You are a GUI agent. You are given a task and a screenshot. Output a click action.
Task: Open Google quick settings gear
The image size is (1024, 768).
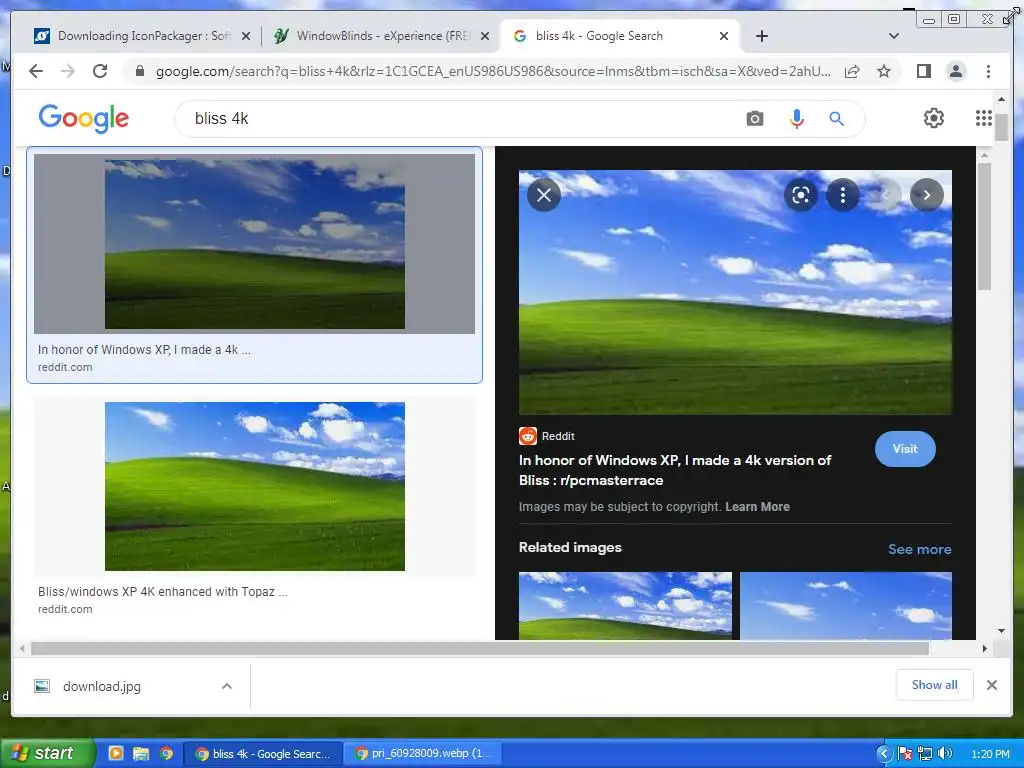(934, 118)
